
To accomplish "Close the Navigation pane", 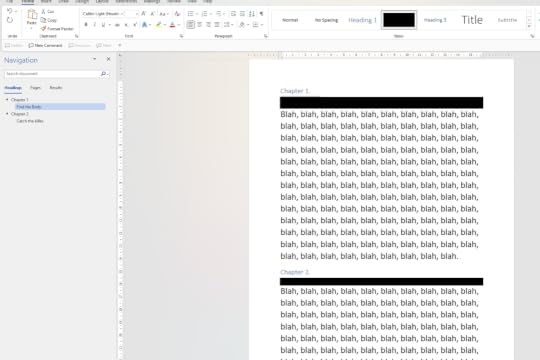I will (x=108, y=59).
